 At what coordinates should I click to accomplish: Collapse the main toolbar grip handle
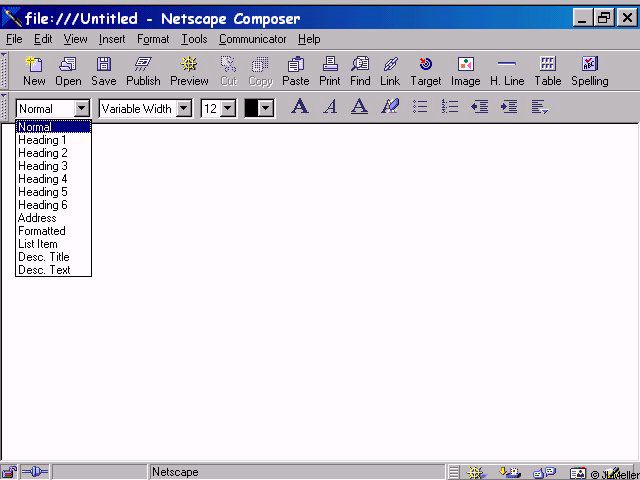[4, 70]
